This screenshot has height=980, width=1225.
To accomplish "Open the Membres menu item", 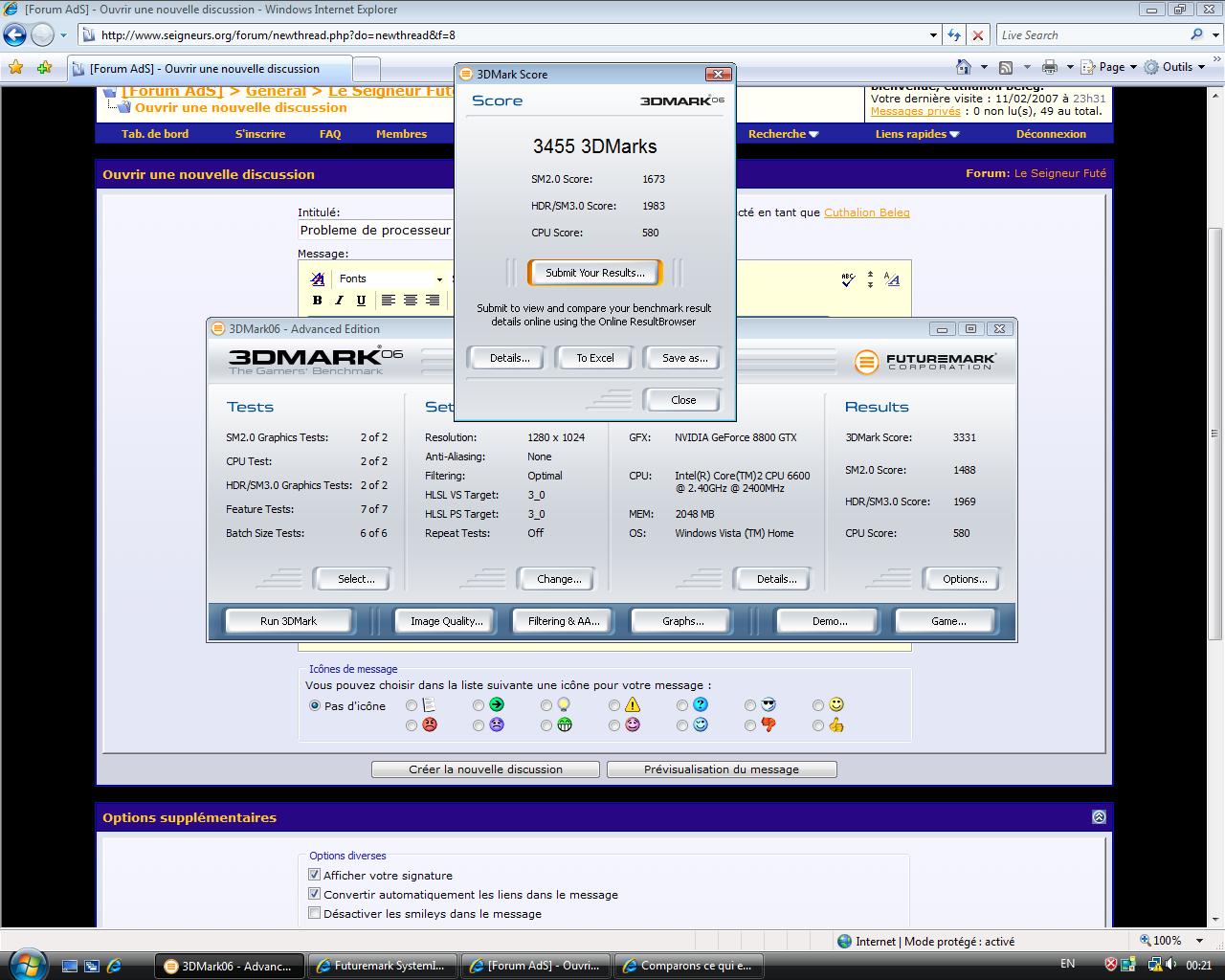I will coord(401,134).
